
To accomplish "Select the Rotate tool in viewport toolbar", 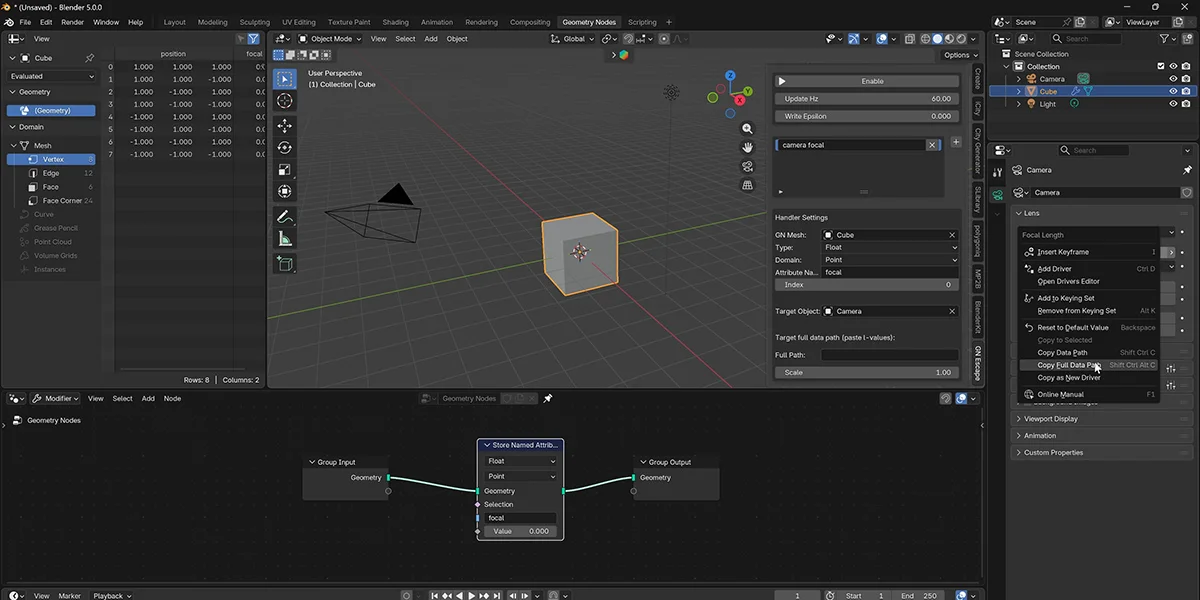I will (x=285, y=147).
